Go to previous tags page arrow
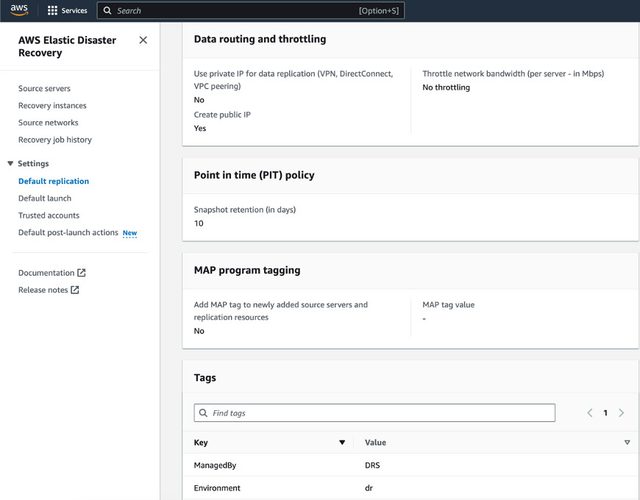Image resolution: width=640 pixels, height=500 pixels. click(x=589, y=413)
